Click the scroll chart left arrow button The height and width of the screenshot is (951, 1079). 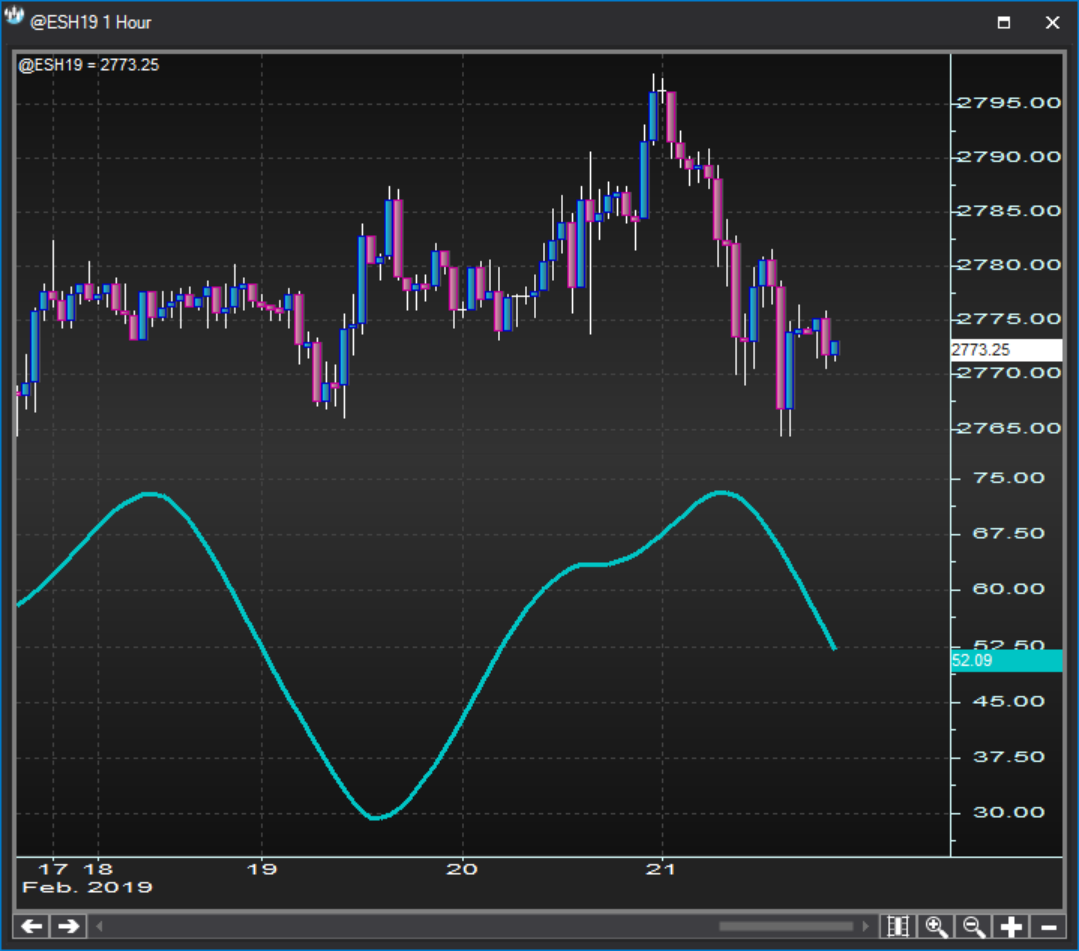point(32,926)
